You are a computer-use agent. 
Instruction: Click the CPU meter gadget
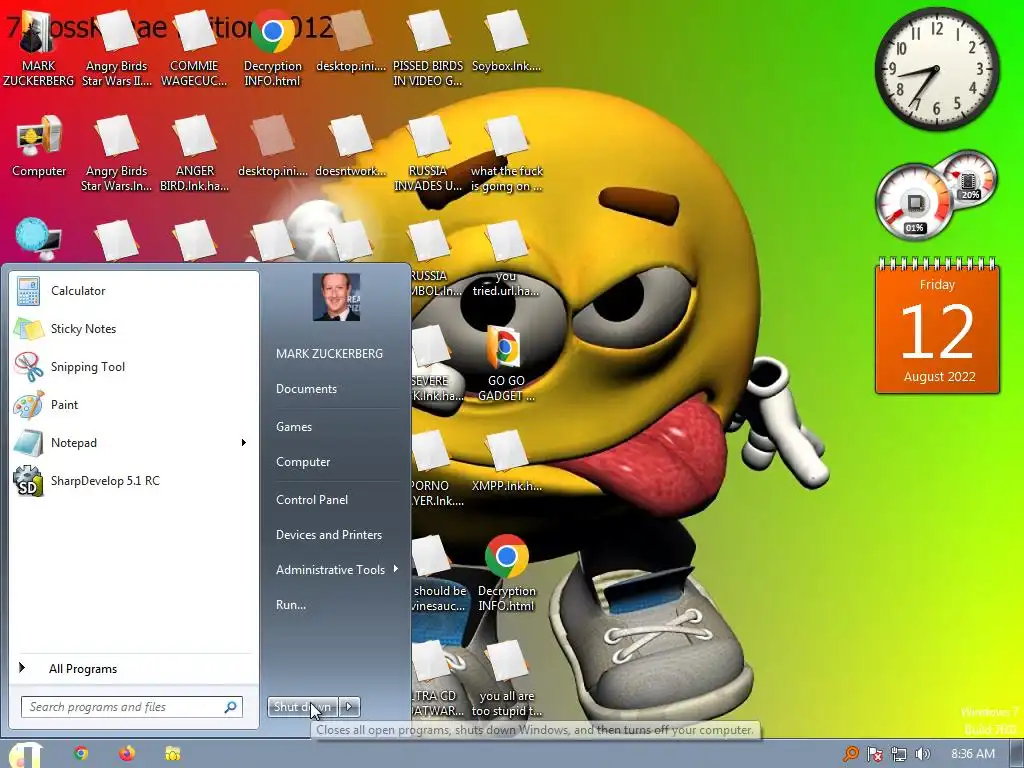point(916,202)
